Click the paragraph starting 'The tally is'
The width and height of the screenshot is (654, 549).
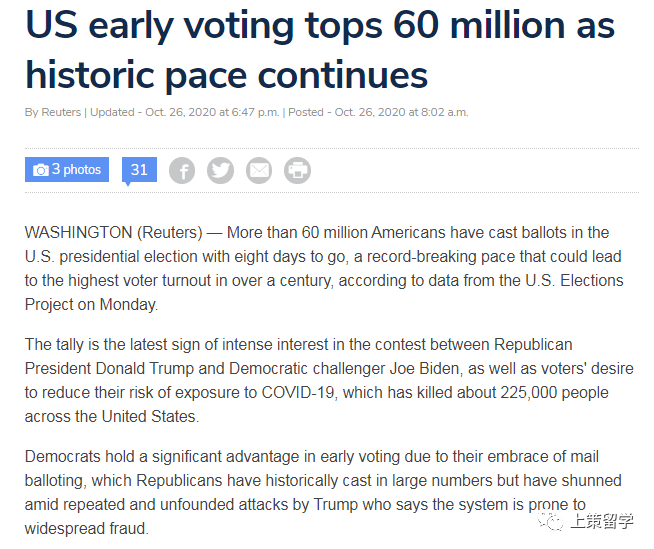(329, 380)
